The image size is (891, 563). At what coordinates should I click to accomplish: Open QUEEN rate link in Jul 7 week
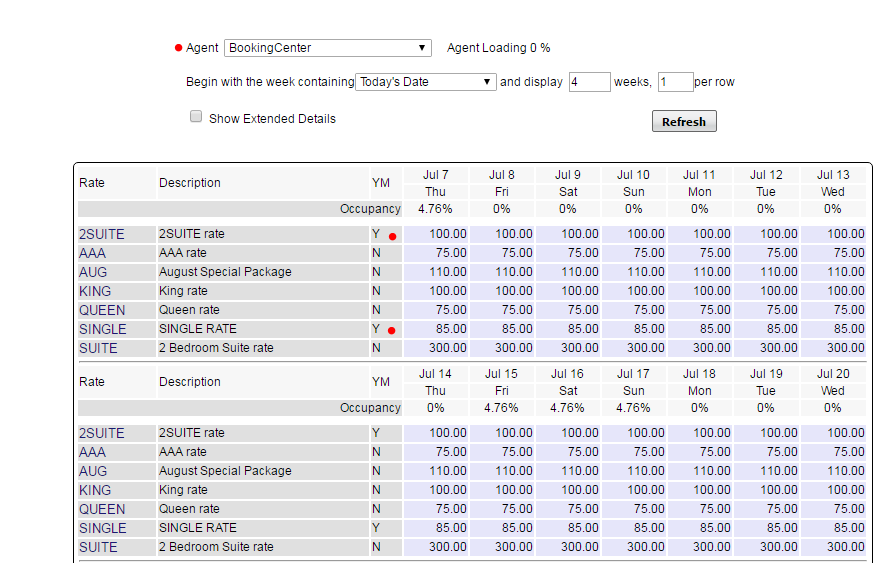pos(102,310)
